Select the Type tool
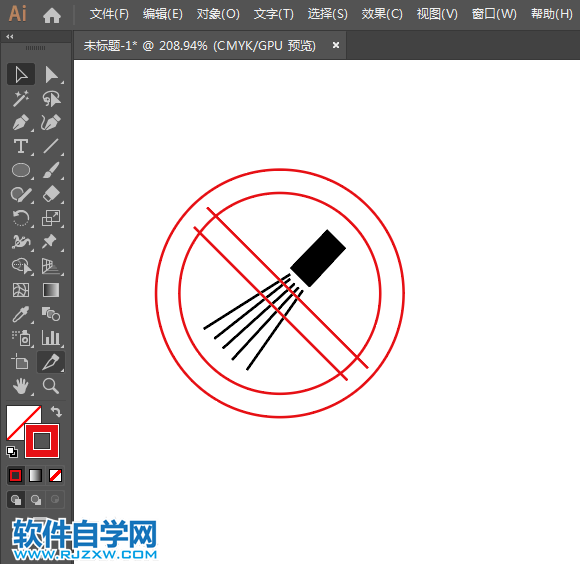This screenshot has height=564, width=580. 21,146
